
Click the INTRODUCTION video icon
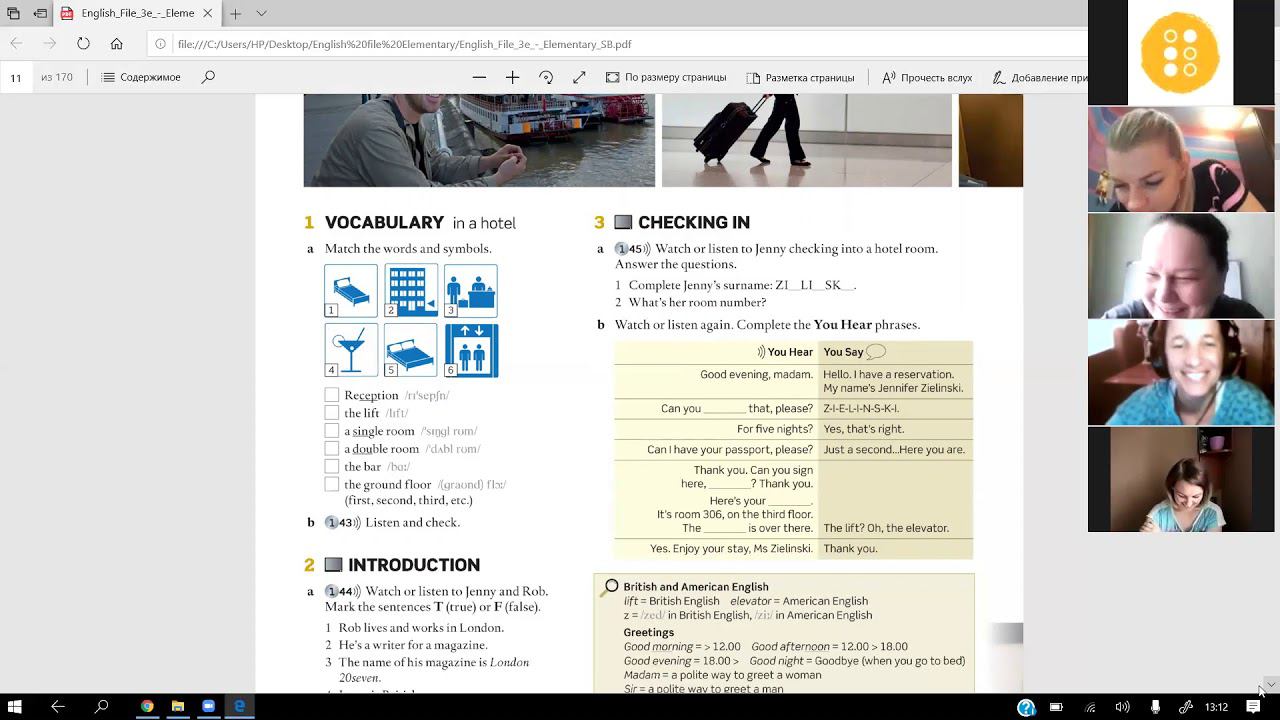(333, 565)
